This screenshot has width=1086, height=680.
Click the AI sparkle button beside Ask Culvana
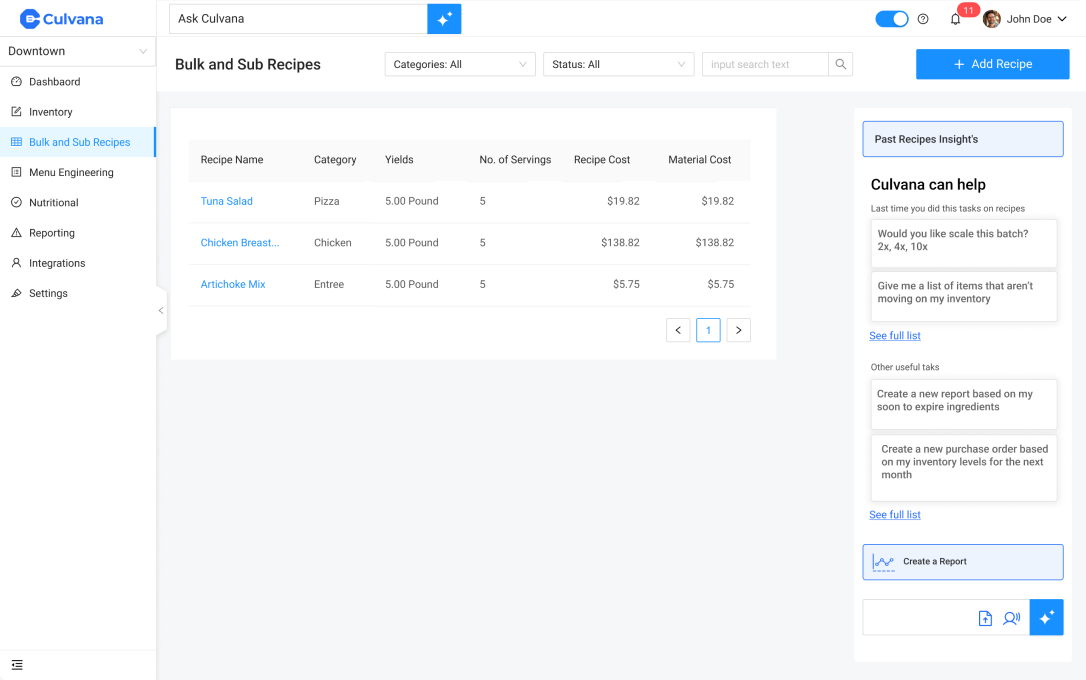coord(444,19)
